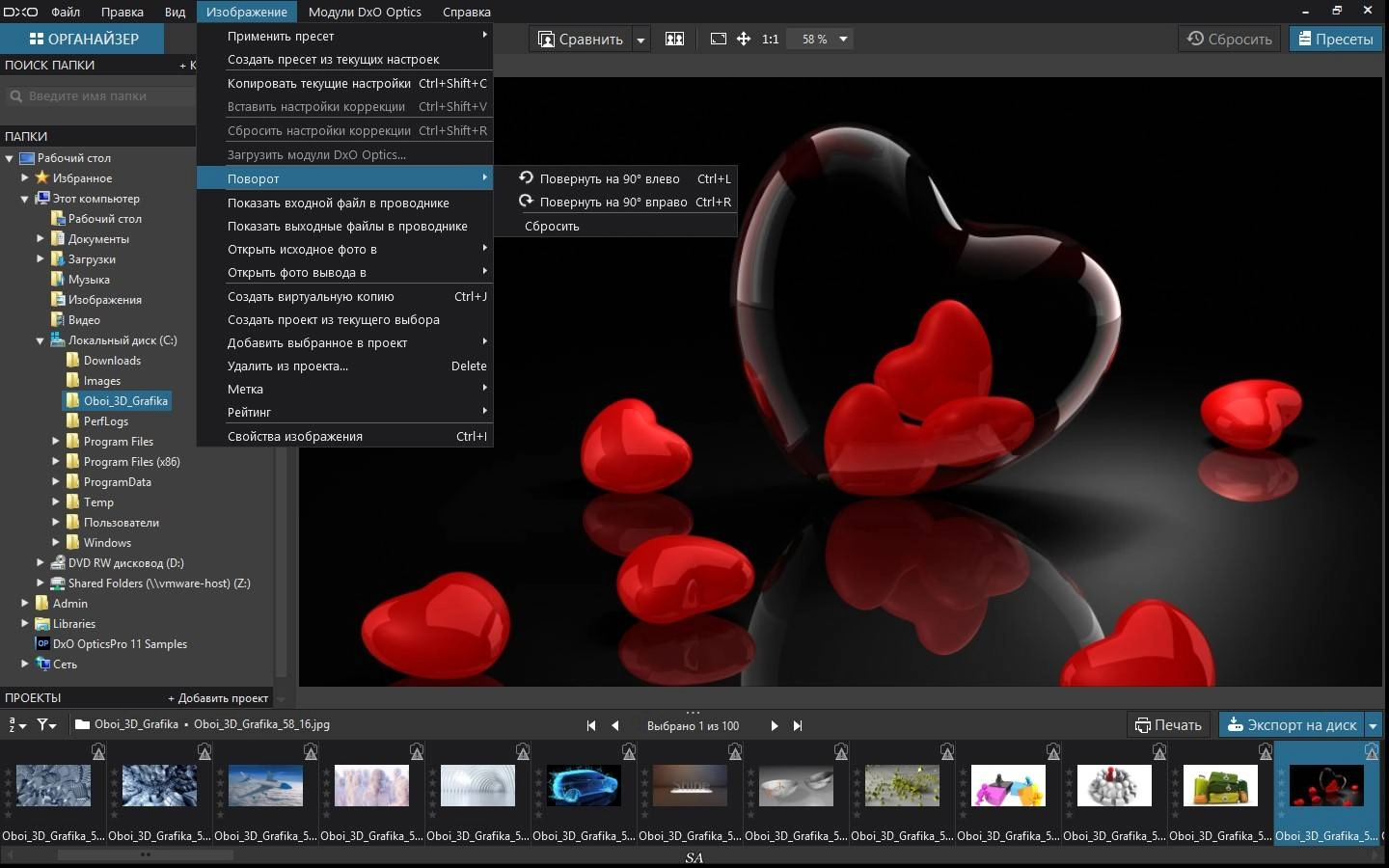Fit the image to screen

(718, 39)
